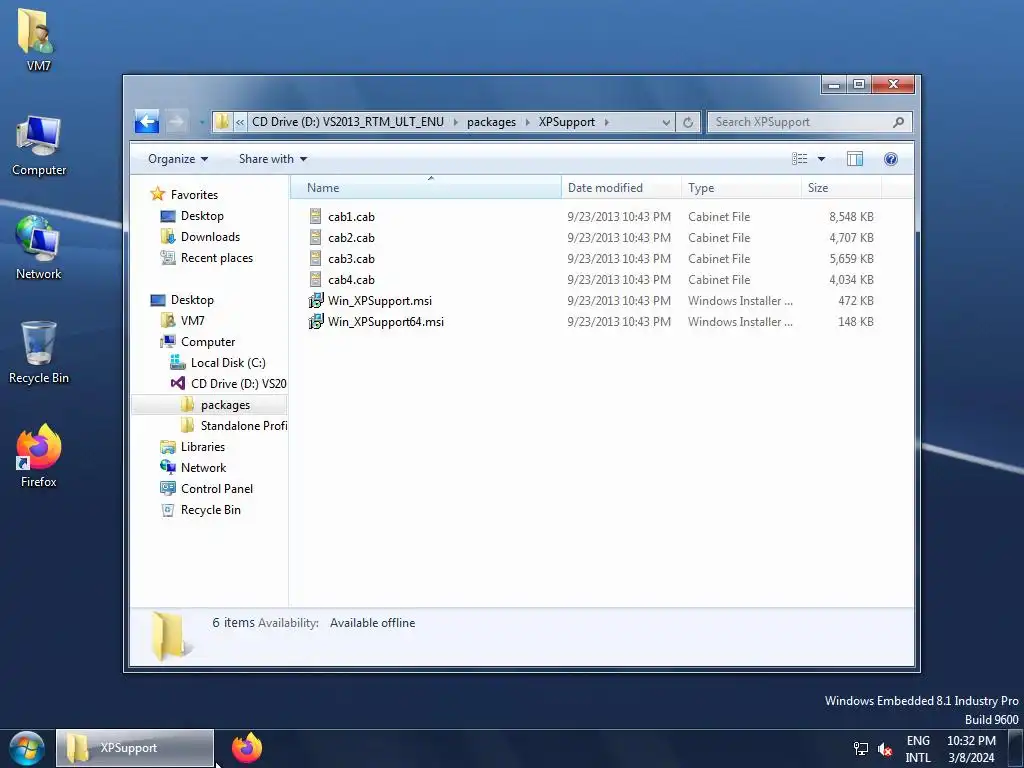This screenshot has width=1024, height=768.
Task: Open the Help button
Action: click(x=891, y=159)
